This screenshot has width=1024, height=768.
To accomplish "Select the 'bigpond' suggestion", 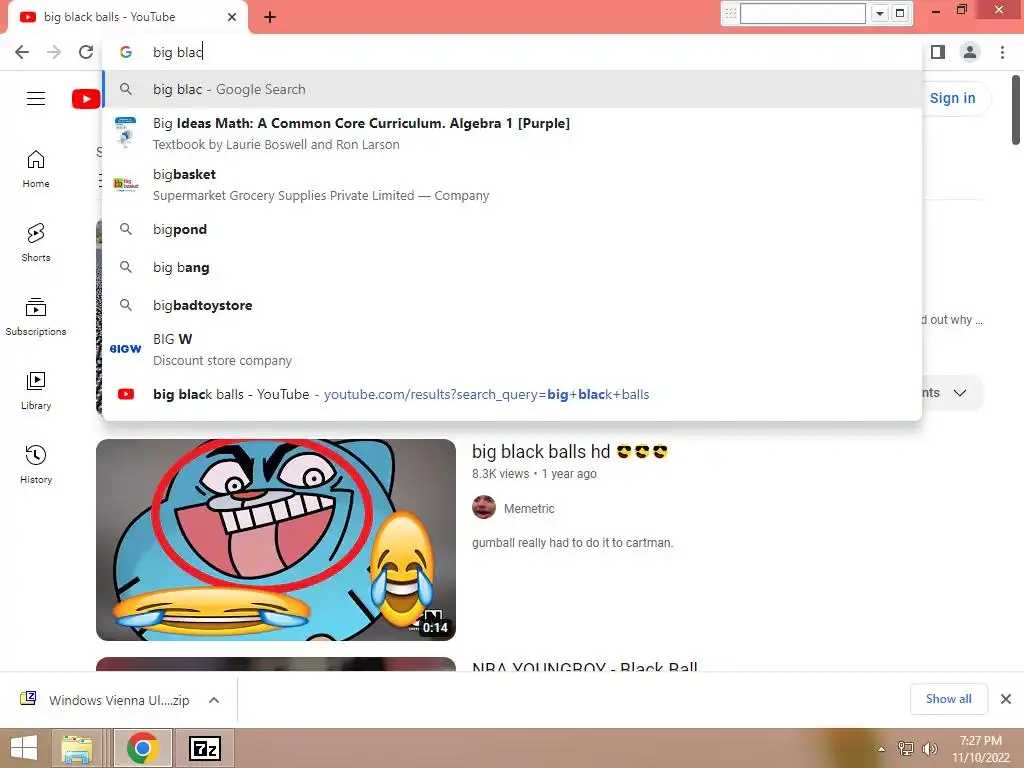I will (512, 229).
